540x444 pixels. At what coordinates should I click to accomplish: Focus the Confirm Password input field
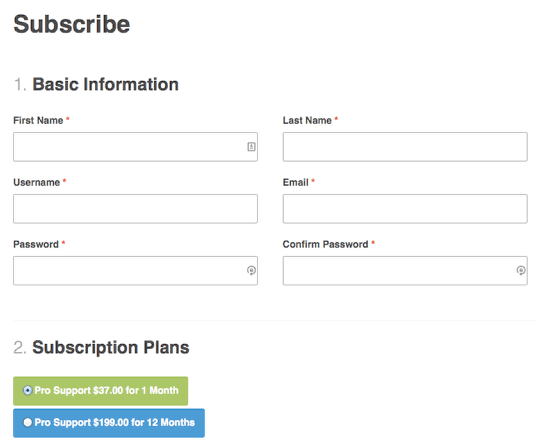pyautogui.click(x=405, y=270)
